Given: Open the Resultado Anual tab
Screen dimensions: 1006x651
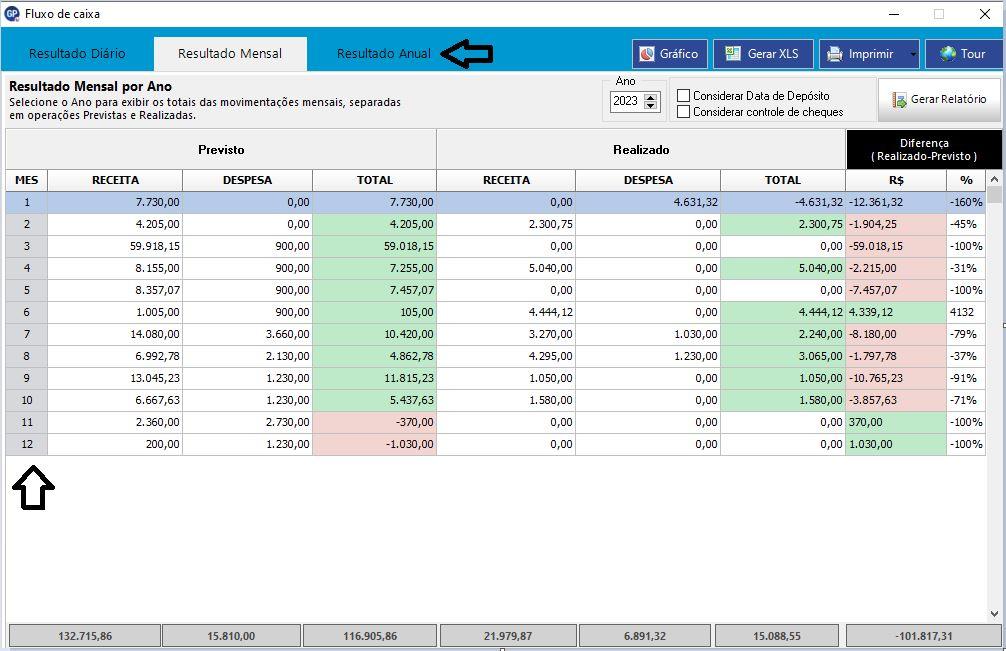Looking at the screenshot, I should (384, 54).
